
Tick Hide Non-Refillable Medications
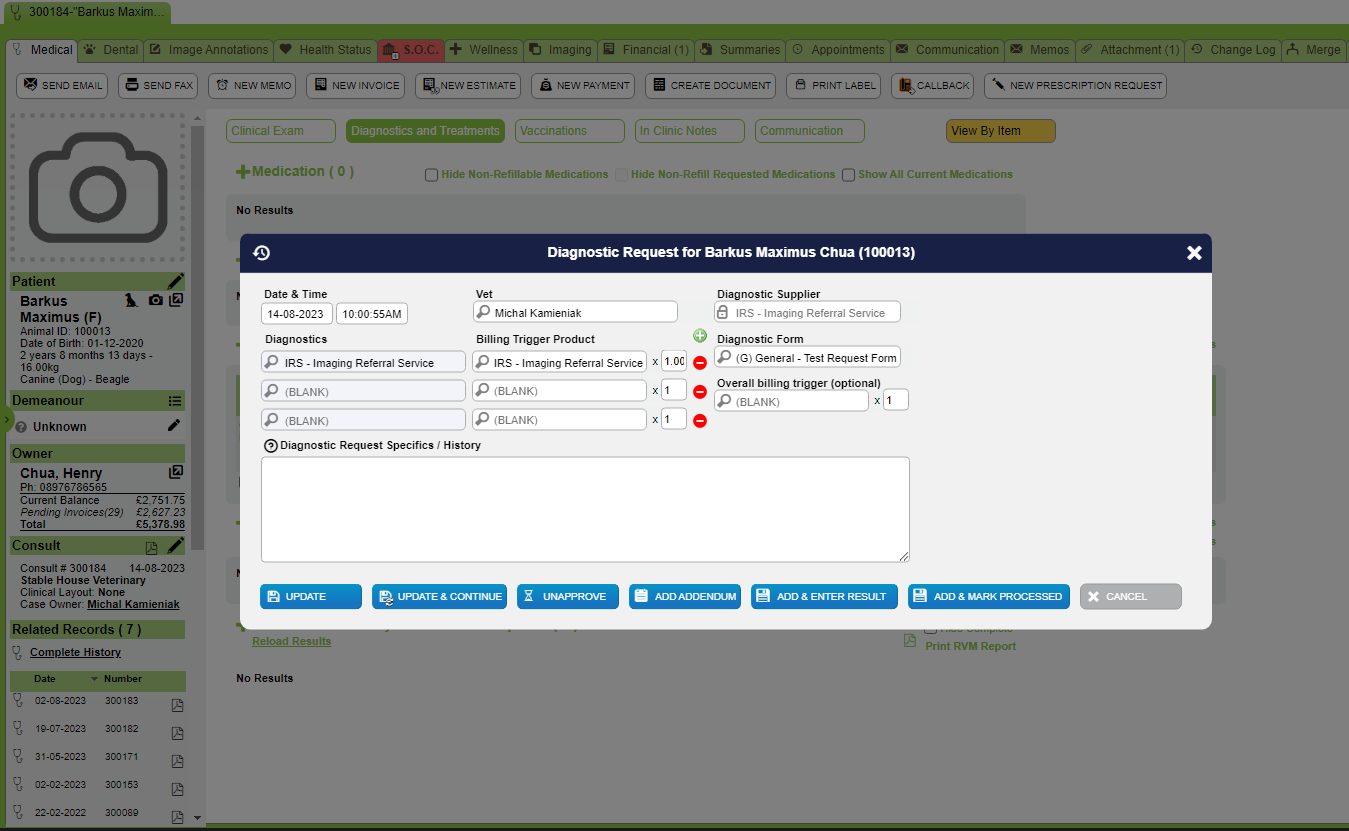432,175
